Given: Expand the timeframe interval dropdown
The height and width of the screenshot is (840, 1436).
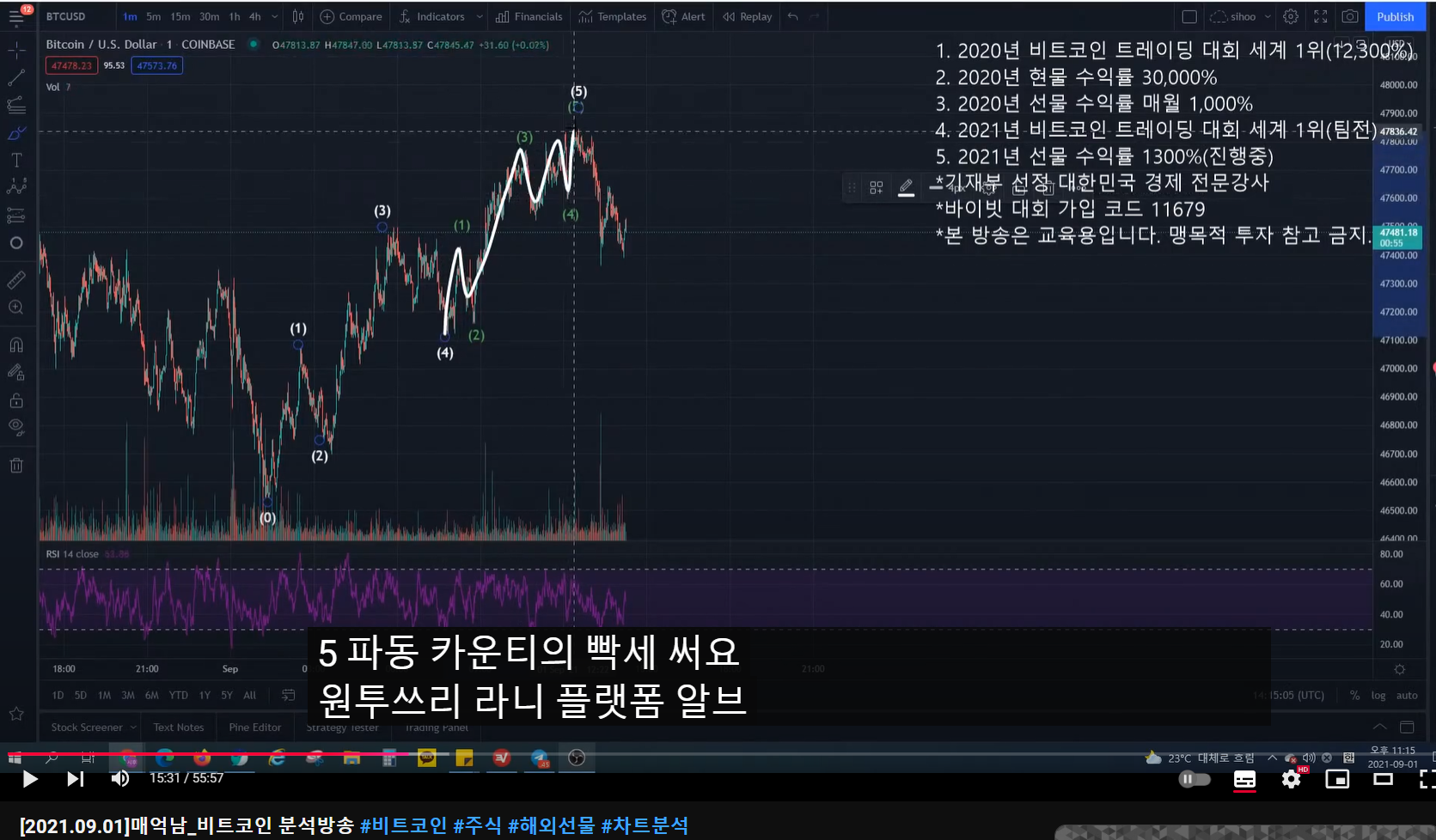Looking at the screenshot, I should click(275, 16).
